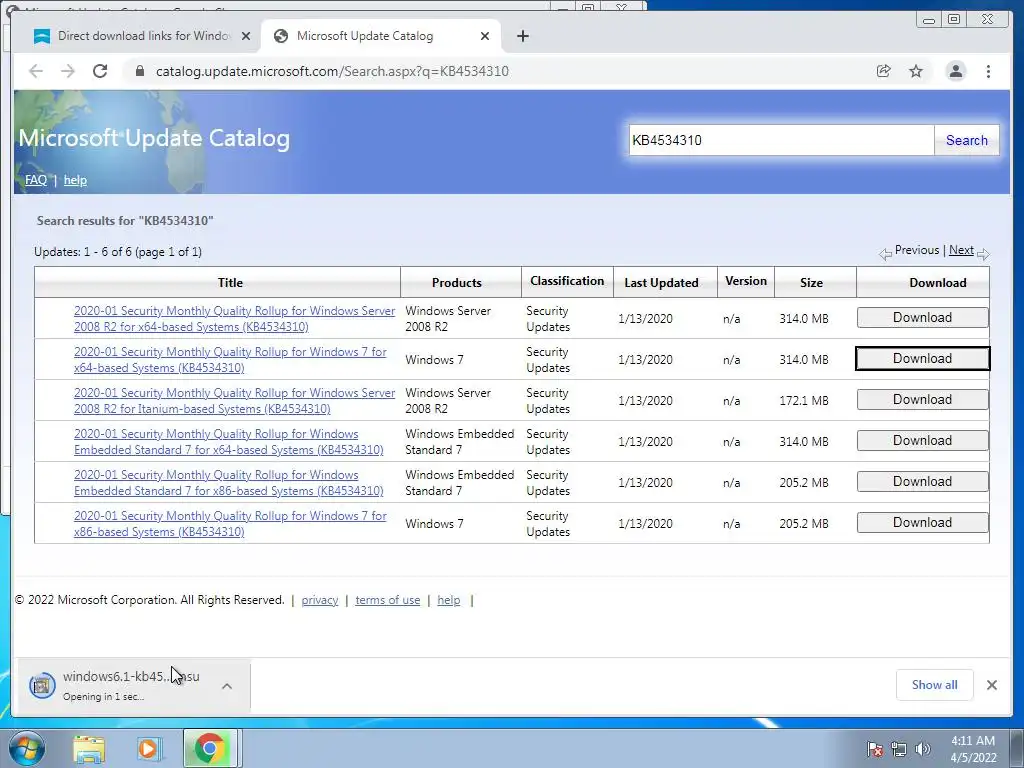Download the Windows 7 x64 update
Image resolution: width=1024 pixels, height=768 pixels.
pyautogui.click(x=922, y=359)
